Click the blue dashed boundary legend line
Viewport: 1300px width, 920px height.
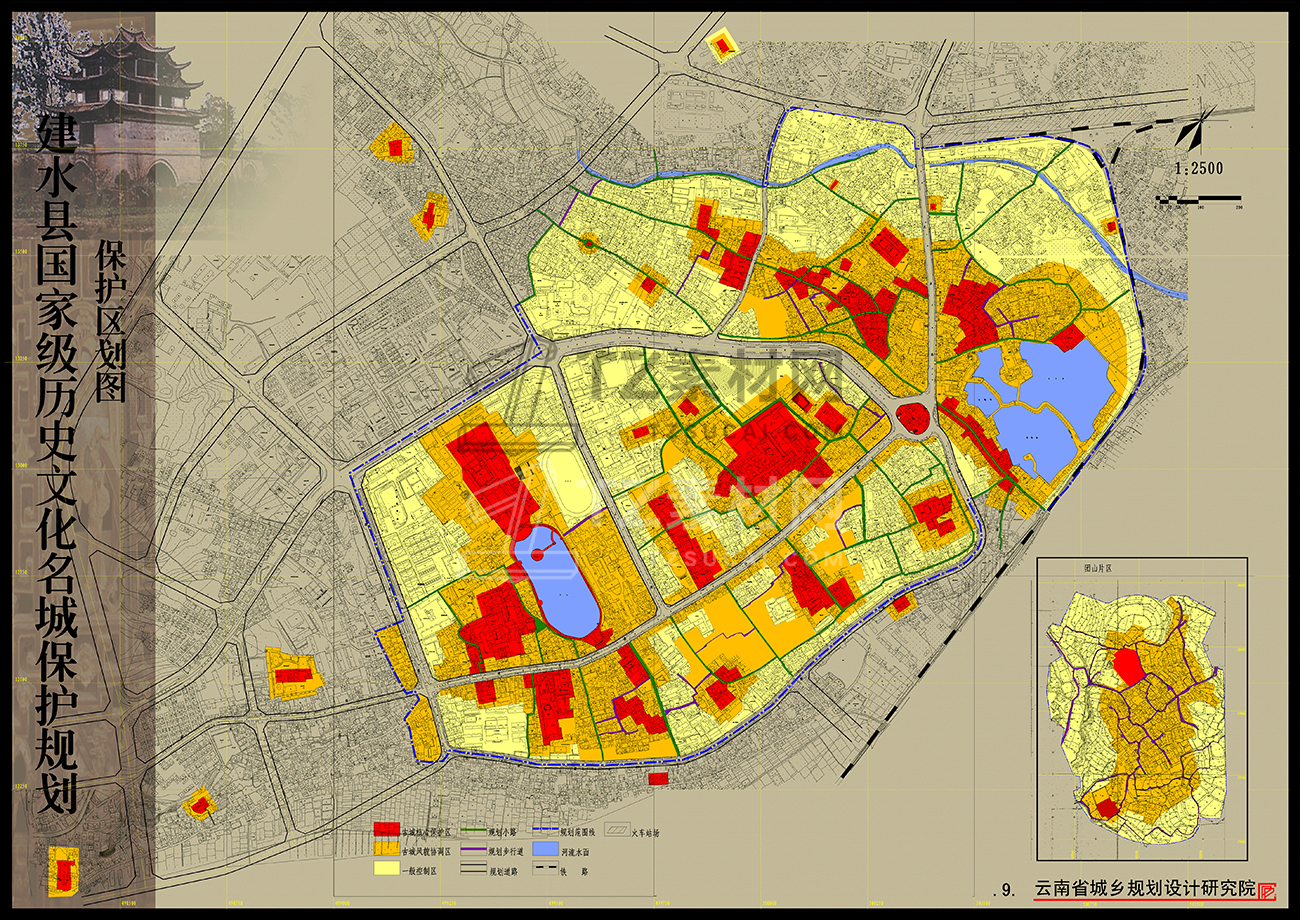(544, 831)
